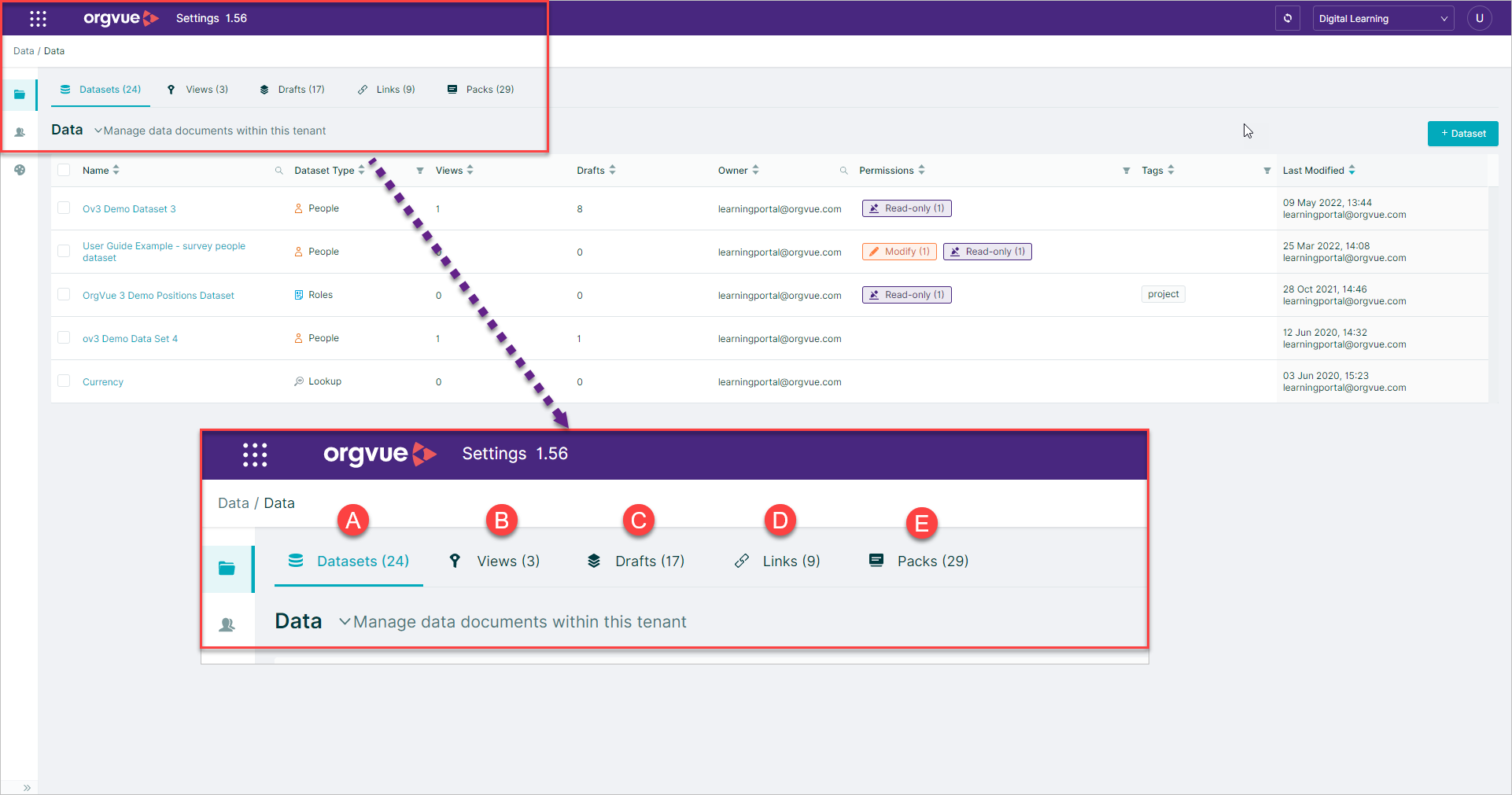Click Read-only (1) badge in User Guide Example row
1512x795 pixels.
pyautogui.click(x=987, y=252)
